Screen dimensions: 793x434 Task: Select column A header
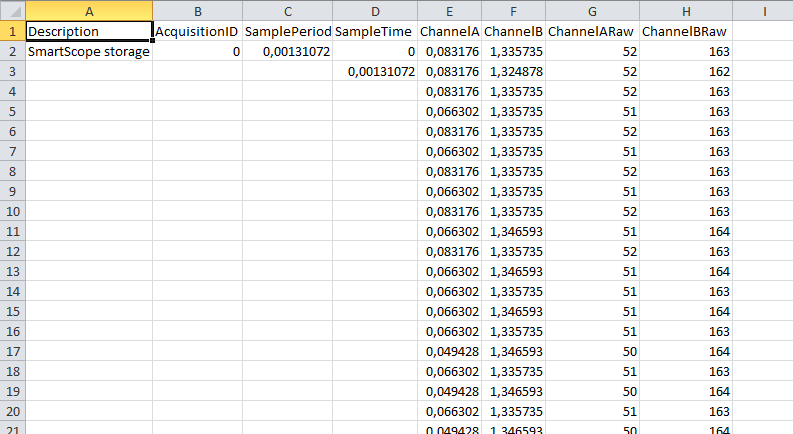coord(89,10)
